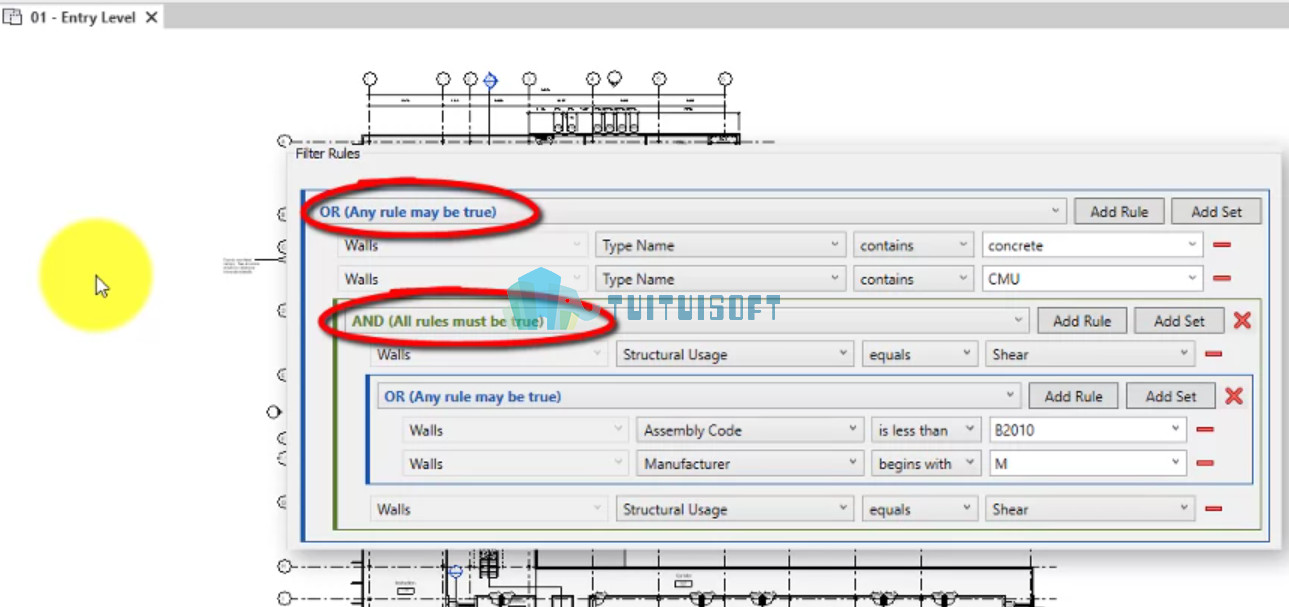Click the 'concrete' value field
Screen dimensions: 1289x607
point(1092,245)
